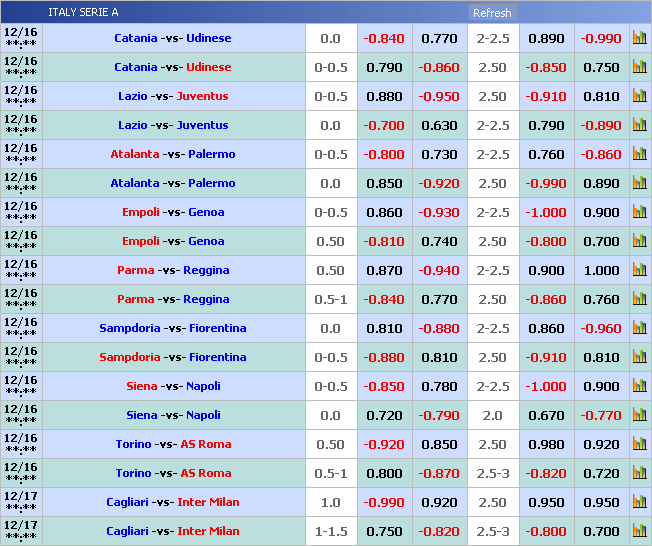Open chart icon for Torino-AS Roma 0.50 handicap row
The height and width of the screenshot is (546, 652).
tap(639, 445)
